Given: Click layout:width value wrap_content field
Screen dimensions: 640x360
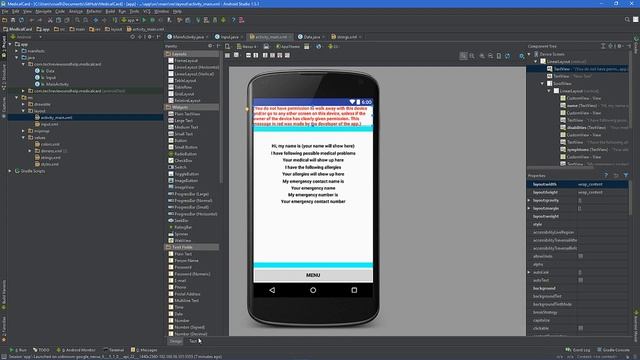Looking at the screenshot, I should 602,184.
